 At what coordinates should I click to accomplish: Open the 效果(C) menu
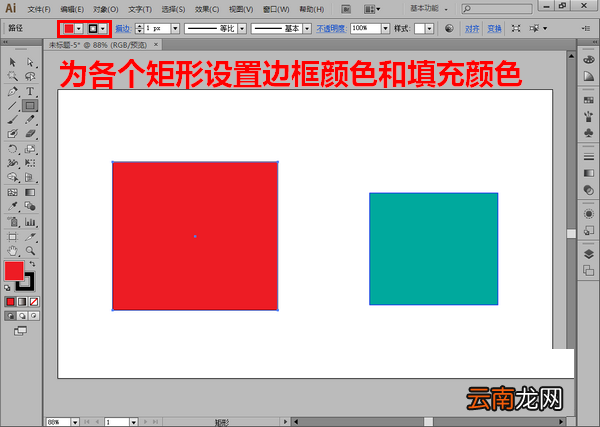point(207,9)
